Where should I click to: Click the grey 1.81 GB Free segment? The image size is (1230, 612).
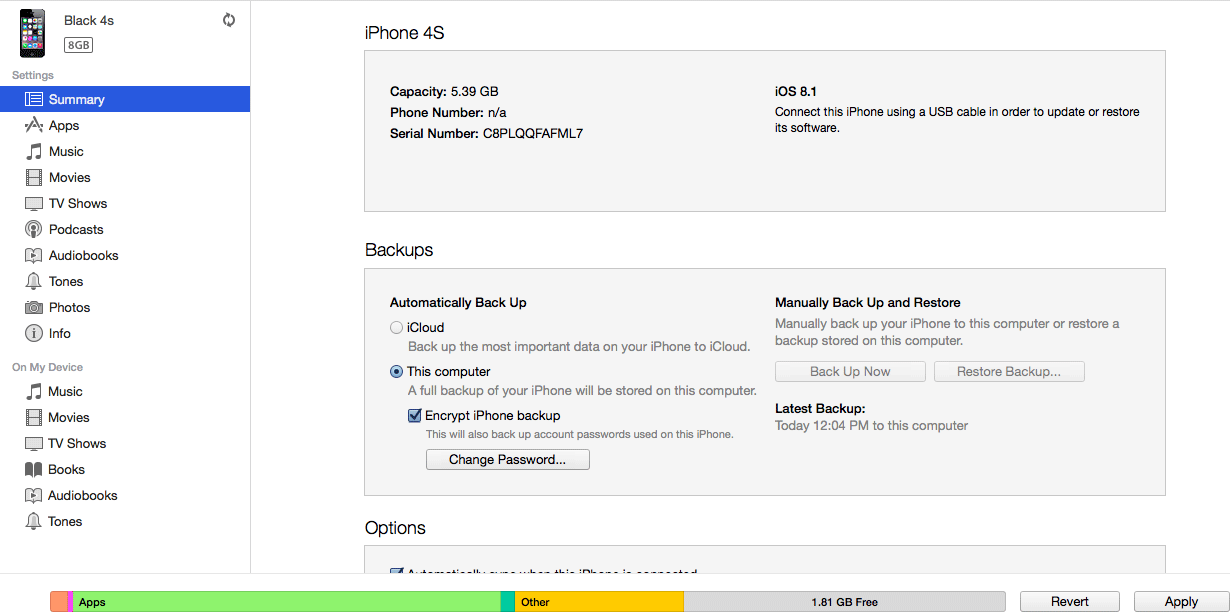(845, 602)
